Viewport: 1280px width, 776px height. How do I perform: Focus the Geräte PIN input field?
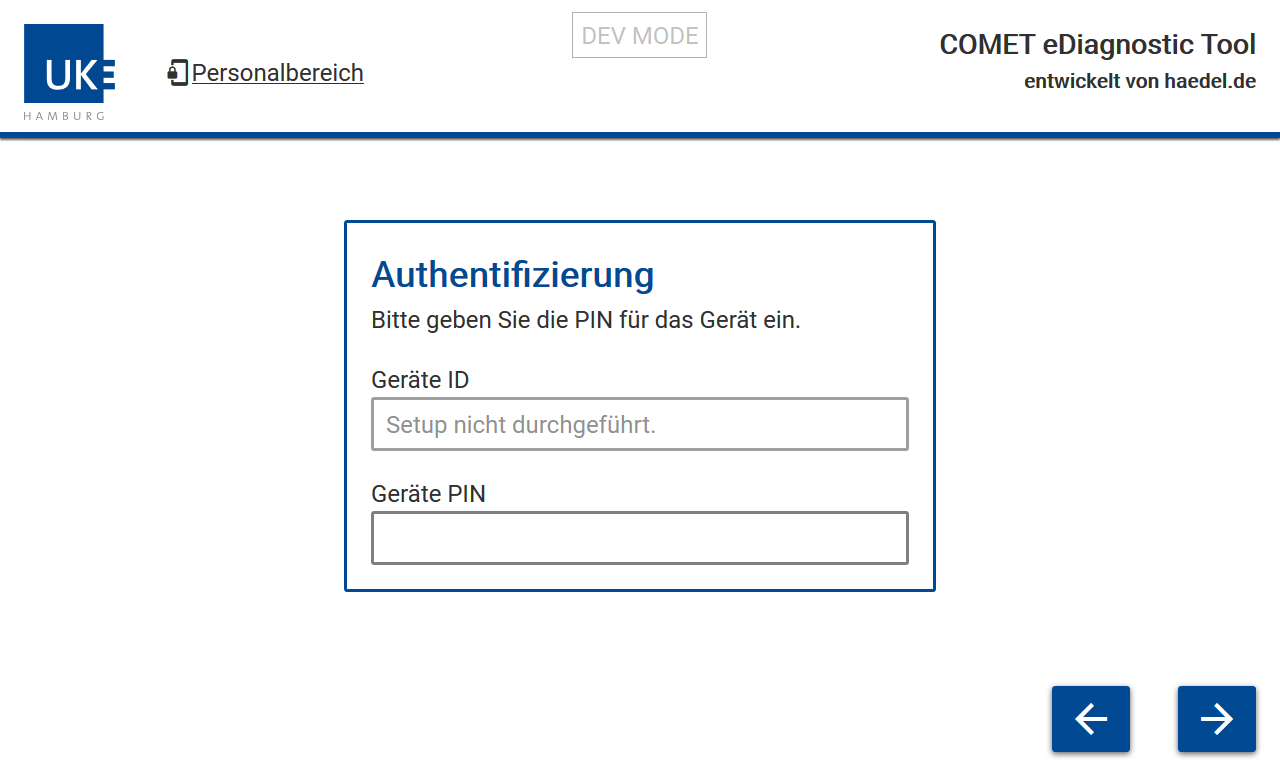pyautogui.click(x=639, y=538)
